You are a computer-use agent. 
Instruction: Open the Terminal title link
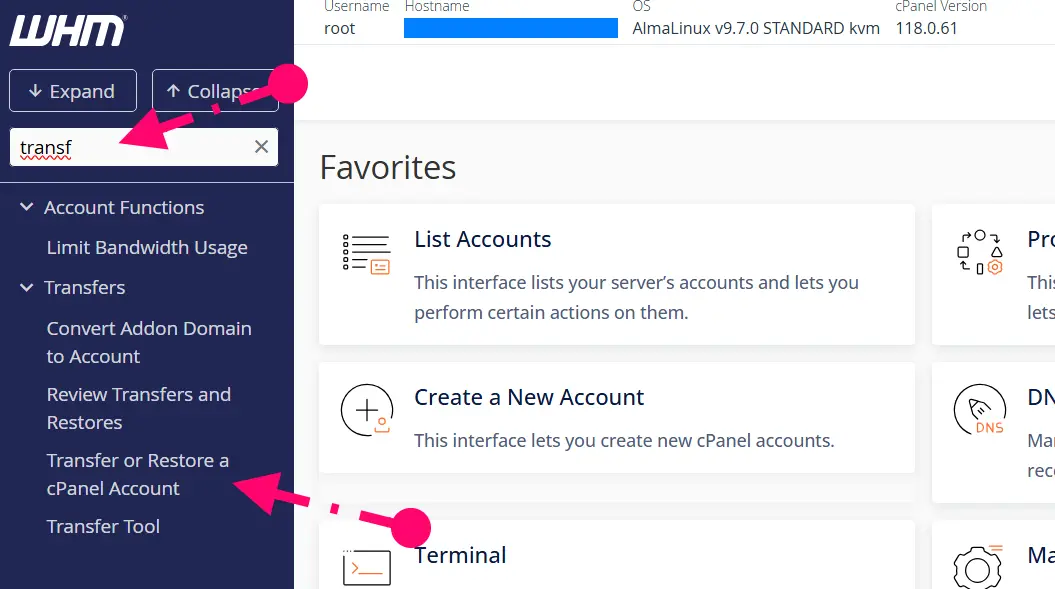click(460, 555)
